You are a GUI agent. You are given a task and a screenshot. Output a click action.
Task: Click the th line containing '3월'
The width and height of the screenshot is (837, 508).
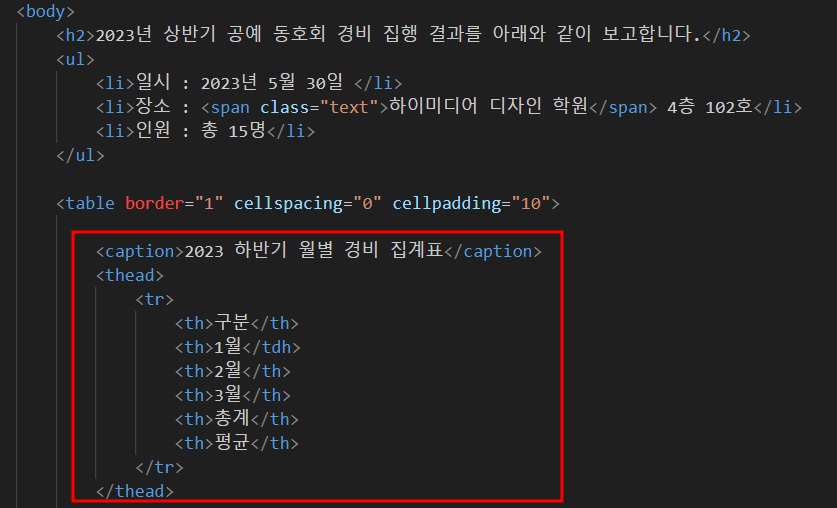pyautogui.click(x=233, y=395)
